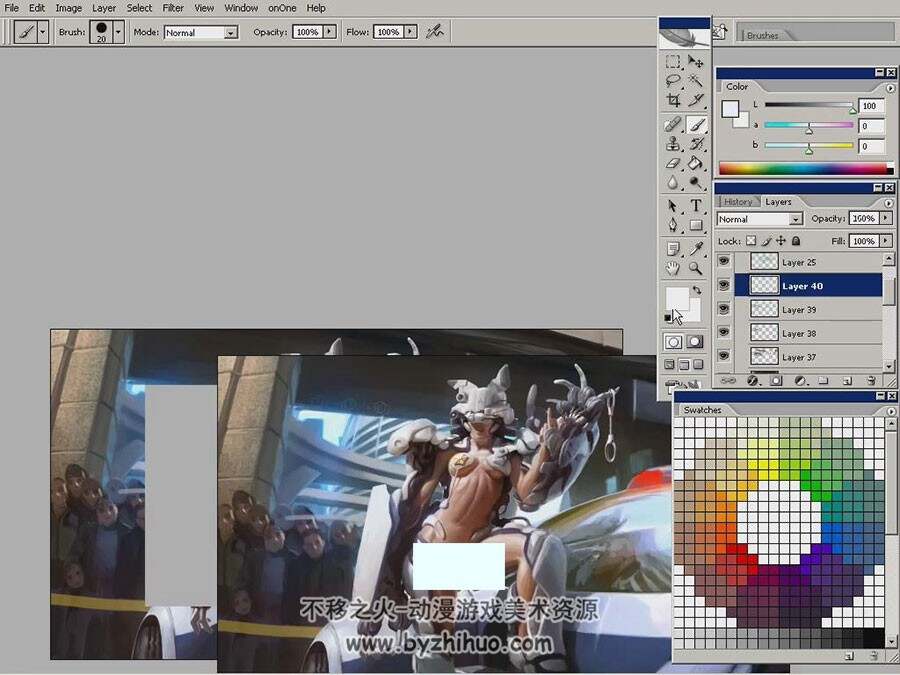Image resolution: width=900 pixels, height=675 pixels.
Task: Open the Filter menu
Action: coord(173,8)
